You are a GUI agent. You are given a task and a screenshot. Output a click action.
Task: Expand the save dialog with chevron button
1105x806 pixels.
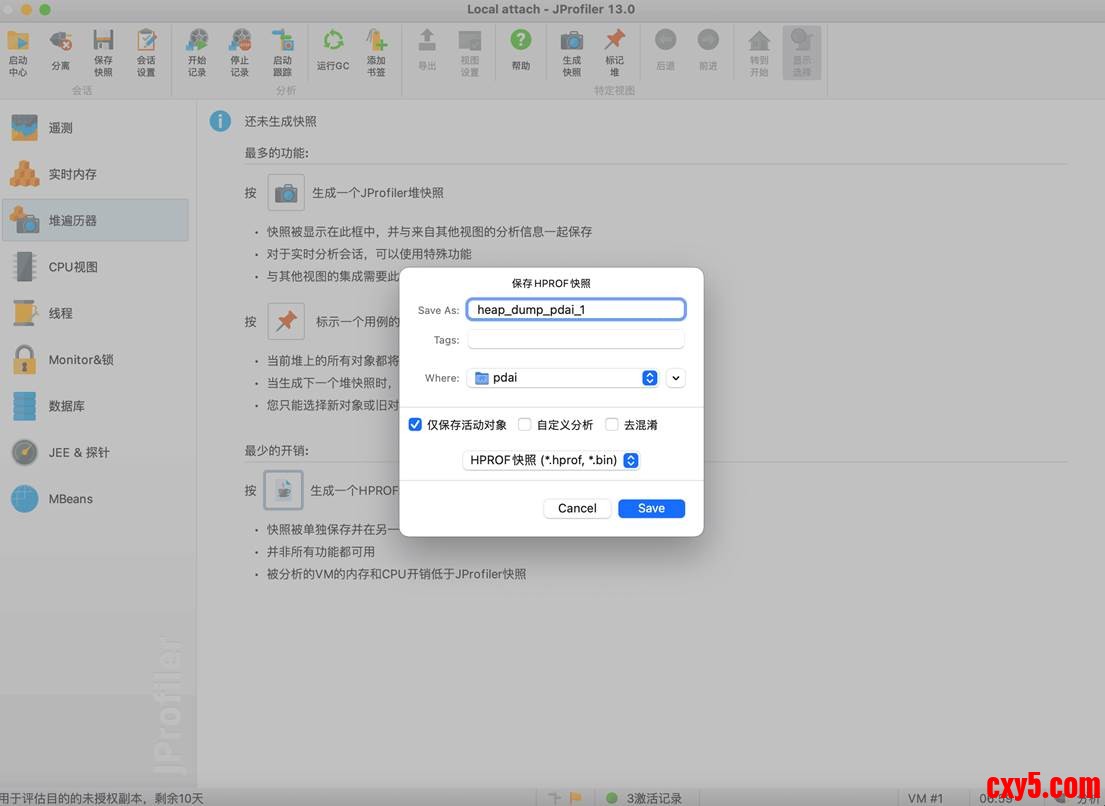(x=677, y=378)
